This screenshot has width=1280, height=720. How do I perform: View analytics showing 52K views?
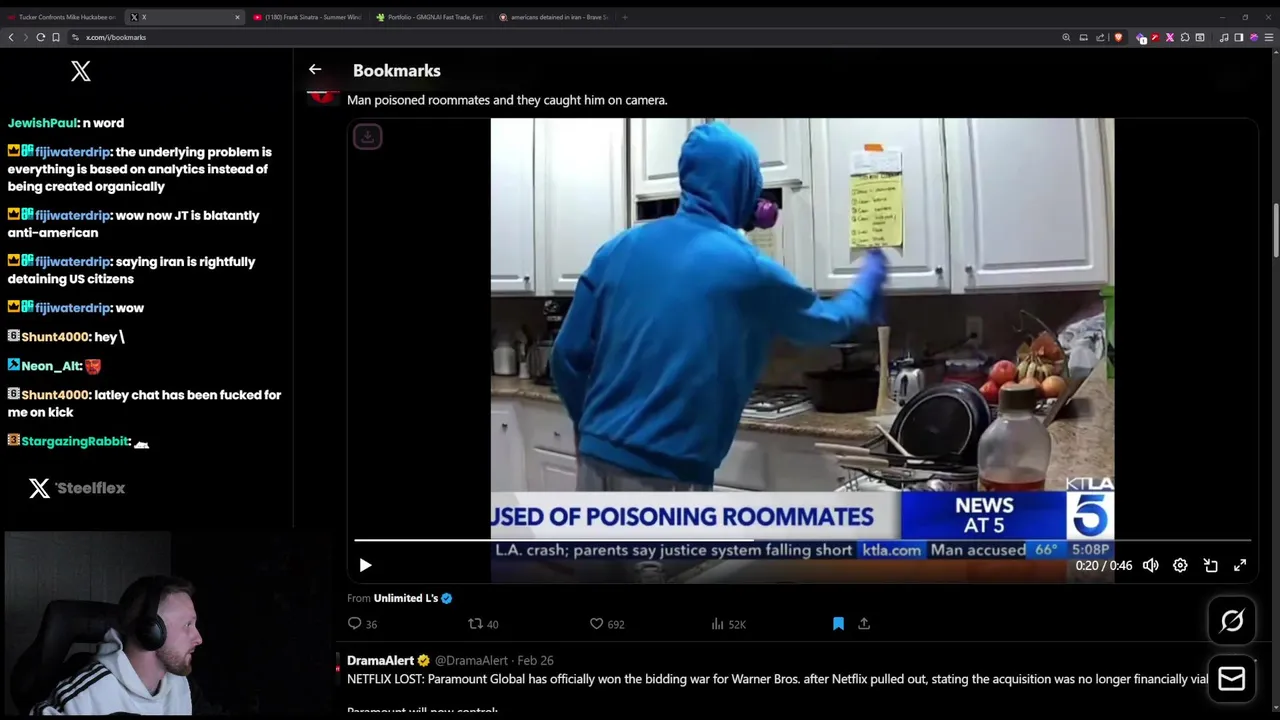[728, 624]
